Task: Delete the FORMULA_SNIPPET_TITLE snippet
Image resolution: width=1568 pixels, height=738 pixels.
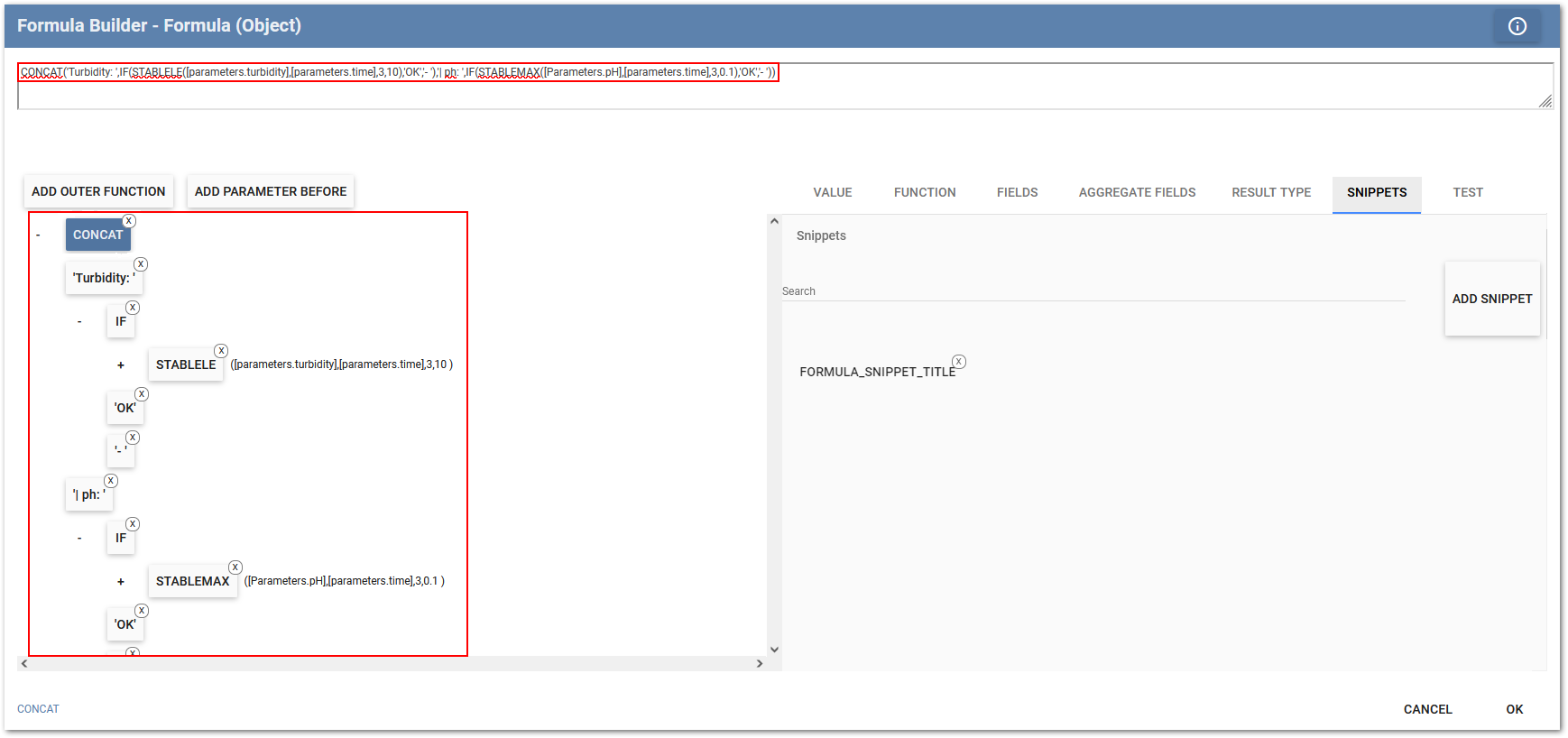Action: [x=959, y=362]
